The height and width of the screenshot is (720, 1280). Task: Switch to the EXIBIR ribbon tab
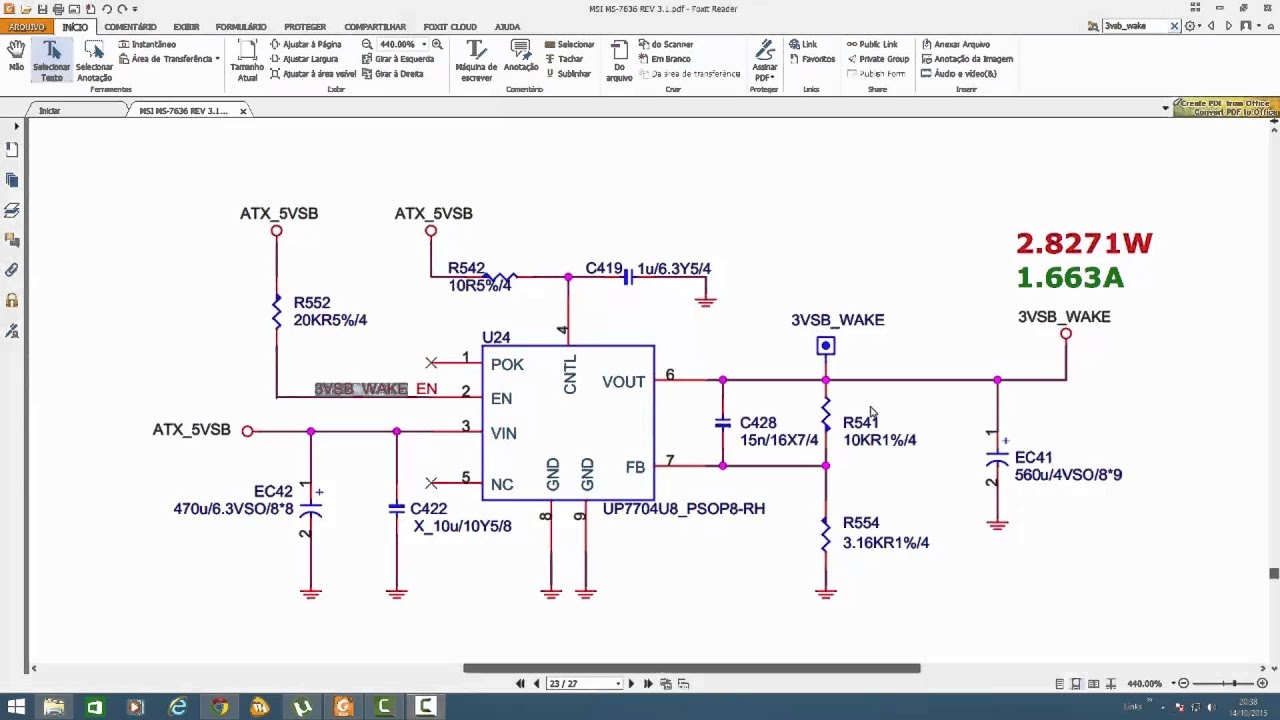pos(186,27)
